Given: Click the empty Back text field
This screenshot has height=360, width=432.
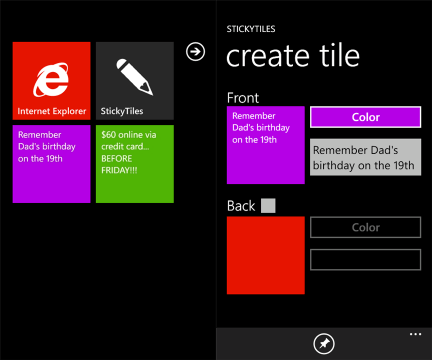Looking at the screenshot, I should (x=365, y=260).
